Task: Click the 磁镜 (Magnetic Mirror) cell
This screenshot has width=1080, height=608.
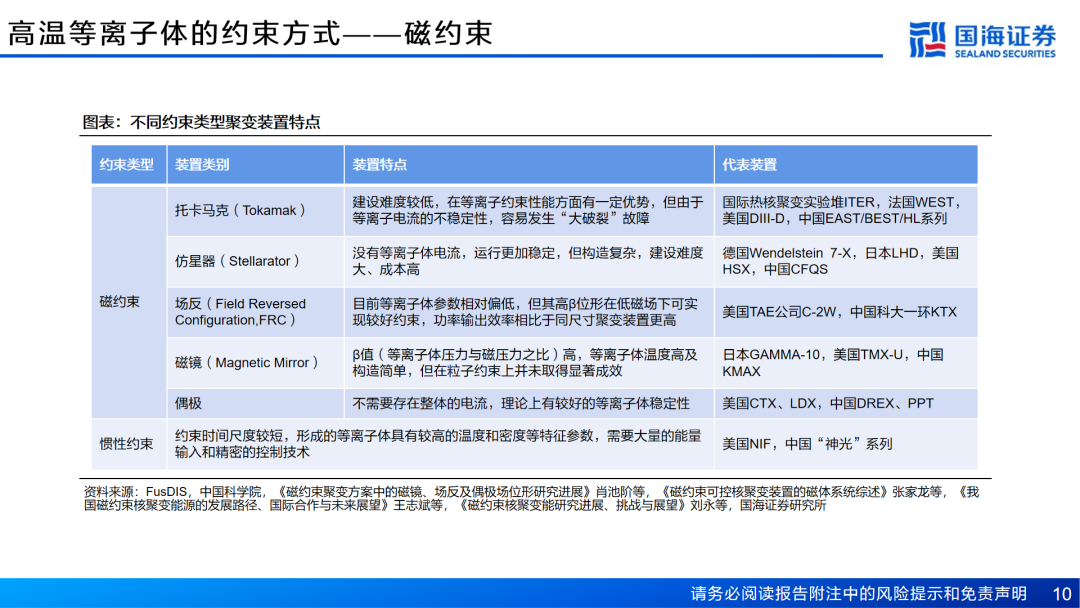Action: click(256, 363)
